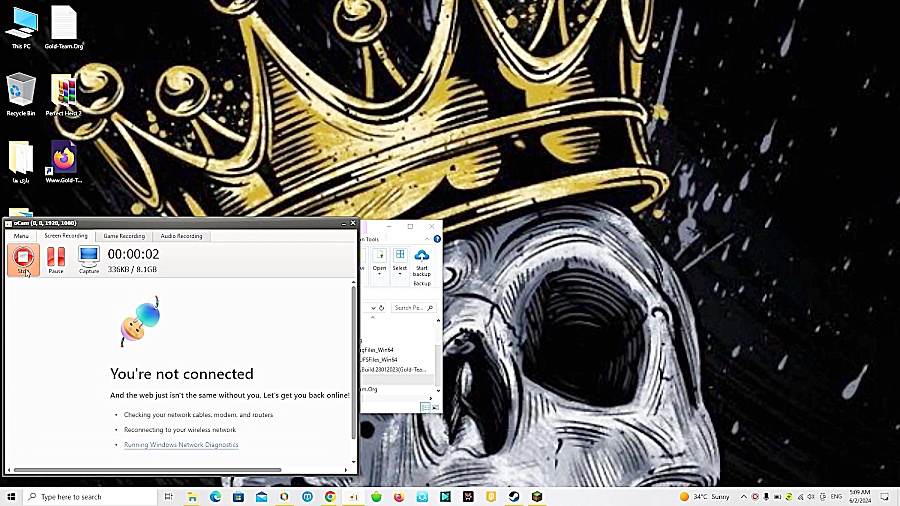The image size is (900, 506).
Task: Collapse the Explorer ribbon with chevron
Action: (426, 239)
